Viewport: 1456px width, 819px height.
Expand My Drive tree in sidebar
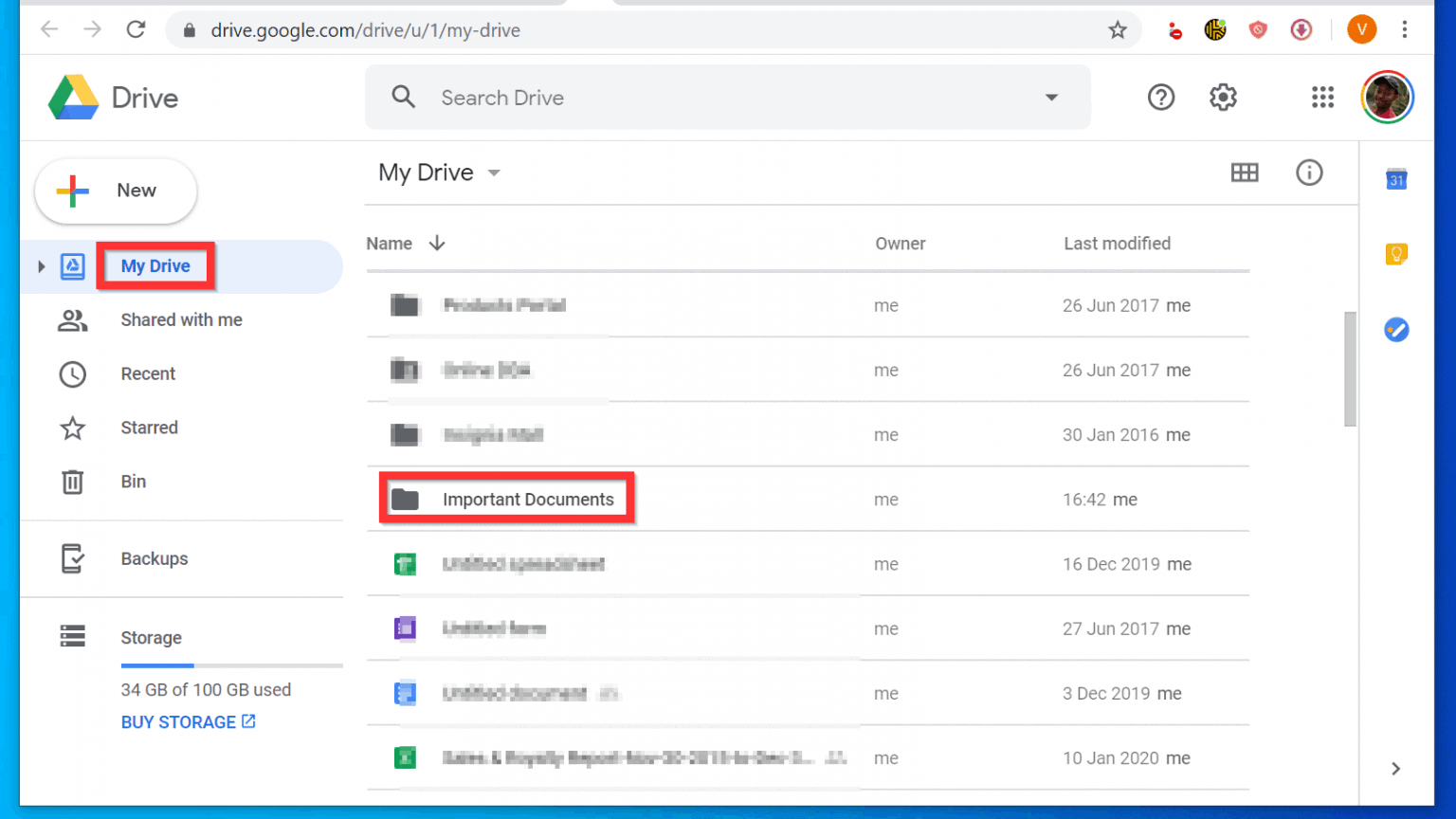tap(41, 266)
